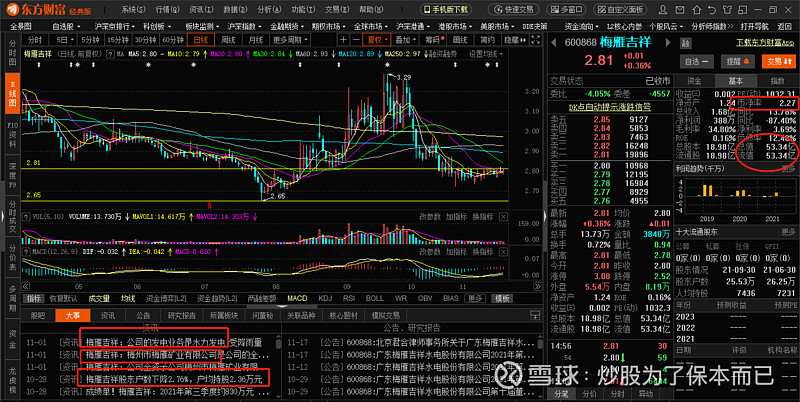Toggle 简约 simple mode
This screenshot has height=402, width=800.
pyautogui.click(x=487, y=40)
